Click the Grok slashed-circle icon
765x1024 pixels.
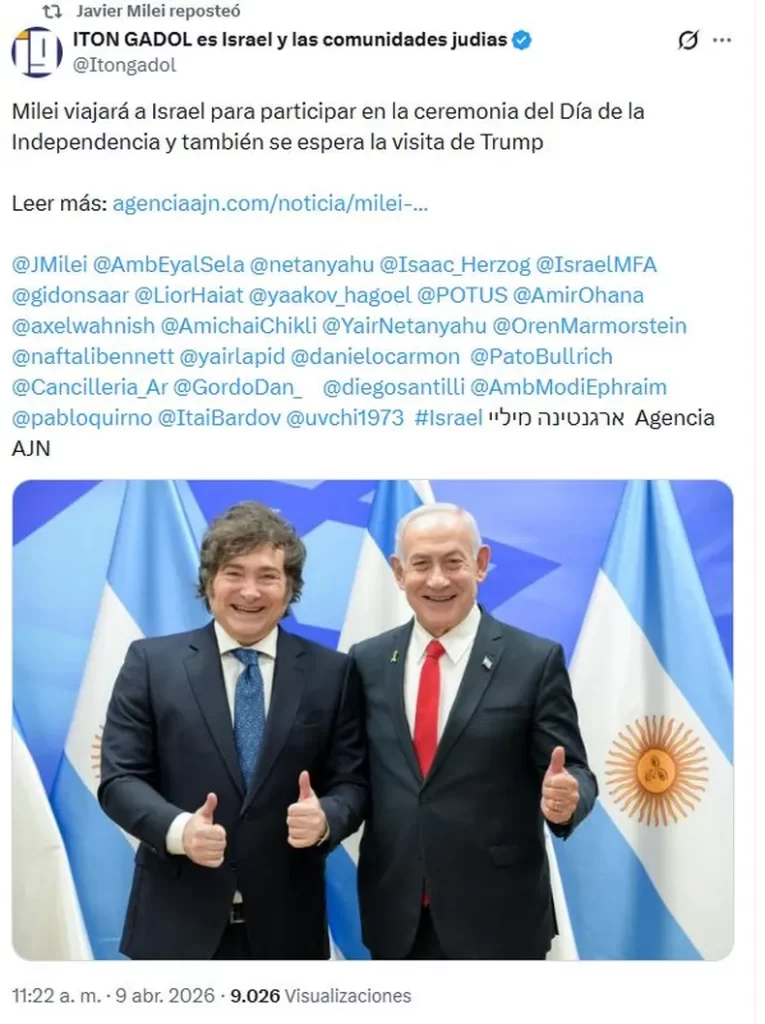tap(688, 40)
